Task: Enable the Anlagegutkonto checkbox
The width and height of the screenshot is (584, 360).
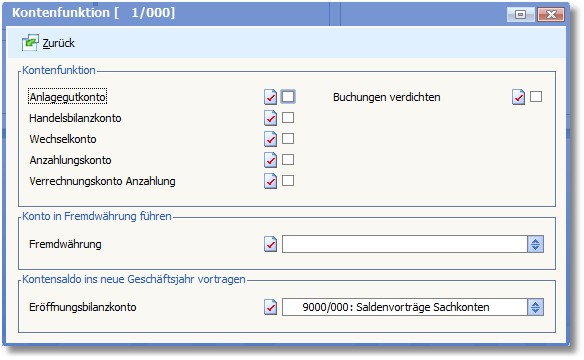Action: tap(288, 97)
